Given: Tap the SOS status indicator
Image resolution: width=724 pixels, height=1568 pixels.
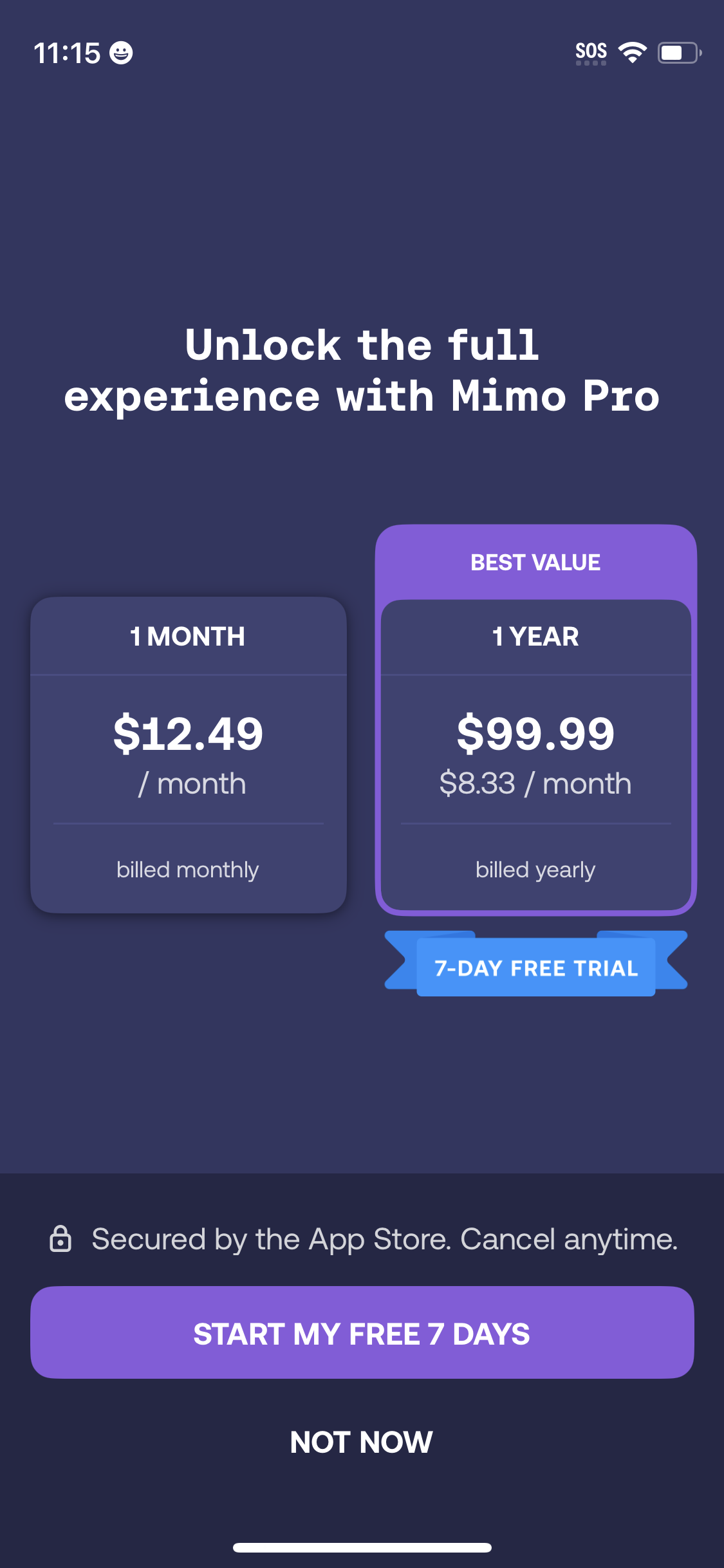Looking at the screenshot, I should 591,53.
